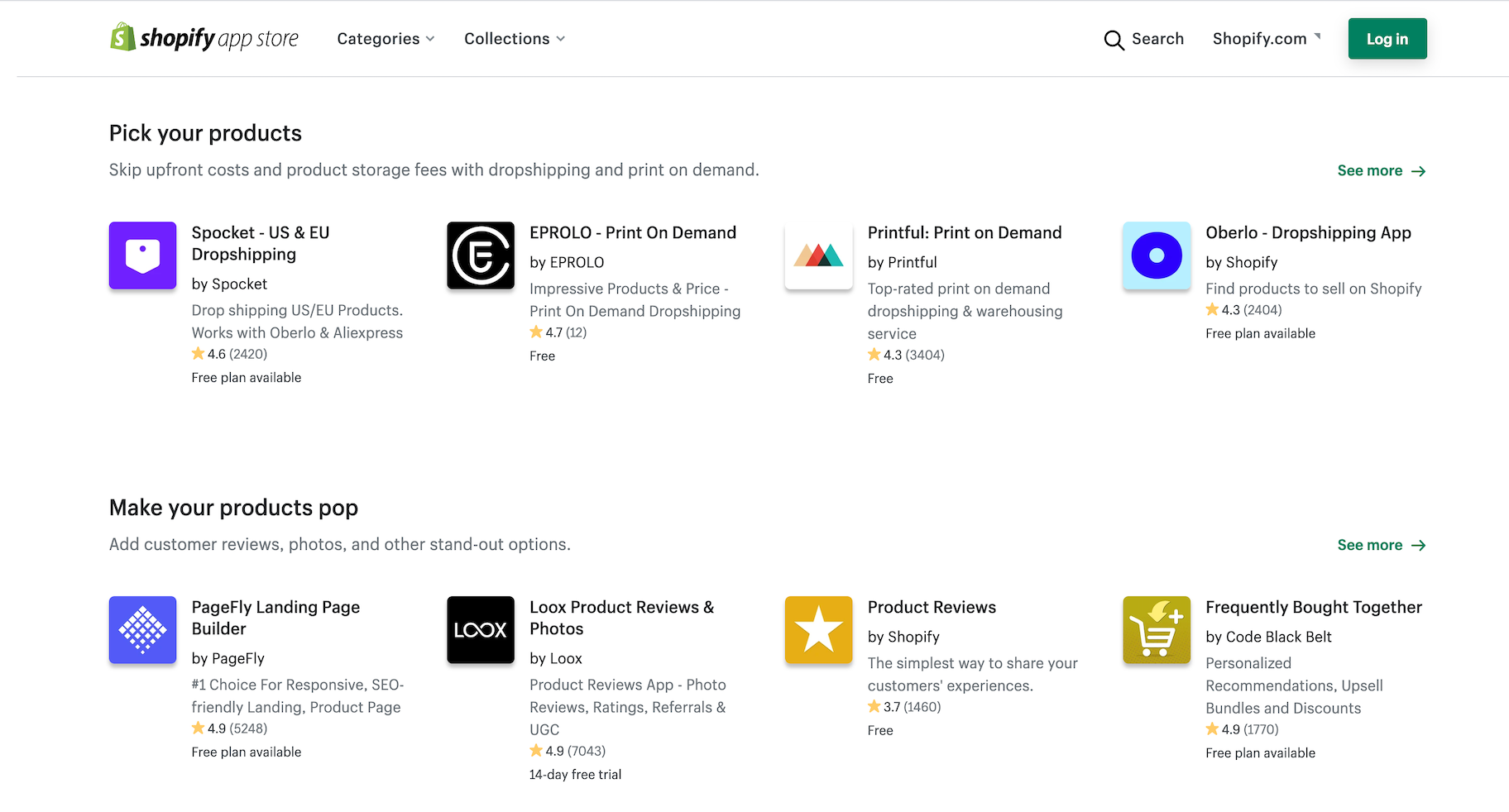Open the PageFly diamond-pattern icon
The height and width of the screenshot is (812, 1509).
tap(142, 630)
